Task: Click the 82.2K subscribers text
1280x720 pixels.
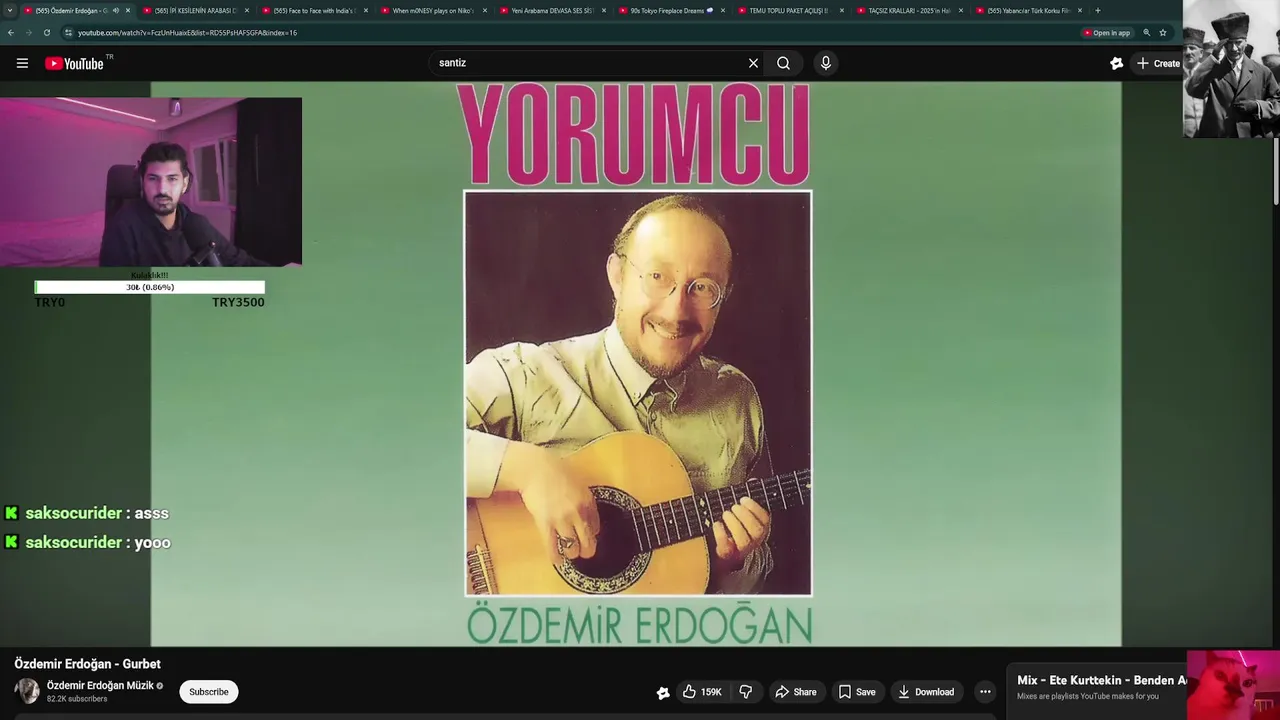Action: click(x=77, y=699)
